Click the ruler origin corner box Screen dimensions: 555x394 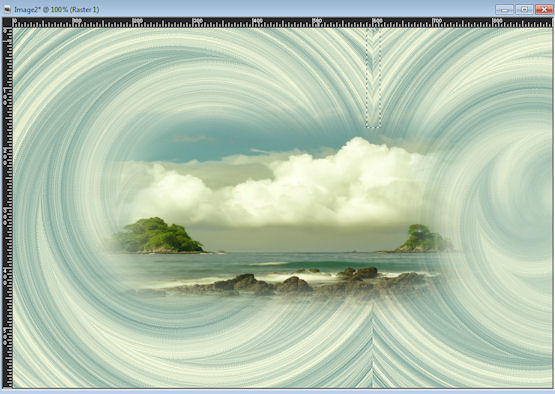[x=7, y=23]
